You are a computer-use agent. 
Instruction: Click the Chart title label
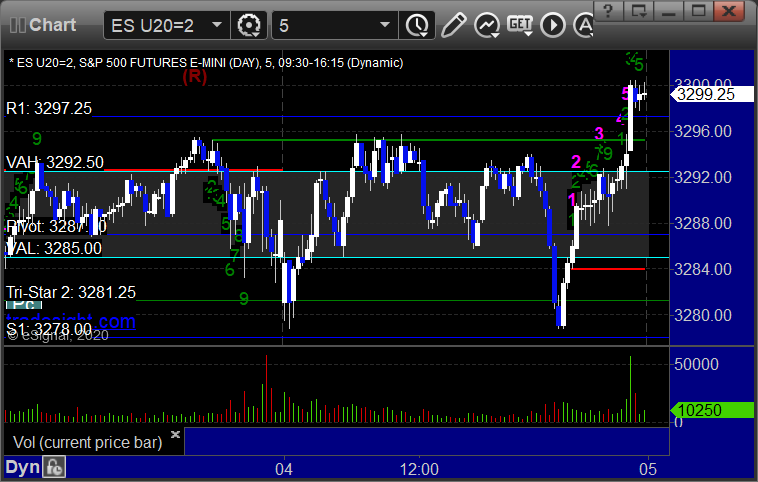click(52, 25)
